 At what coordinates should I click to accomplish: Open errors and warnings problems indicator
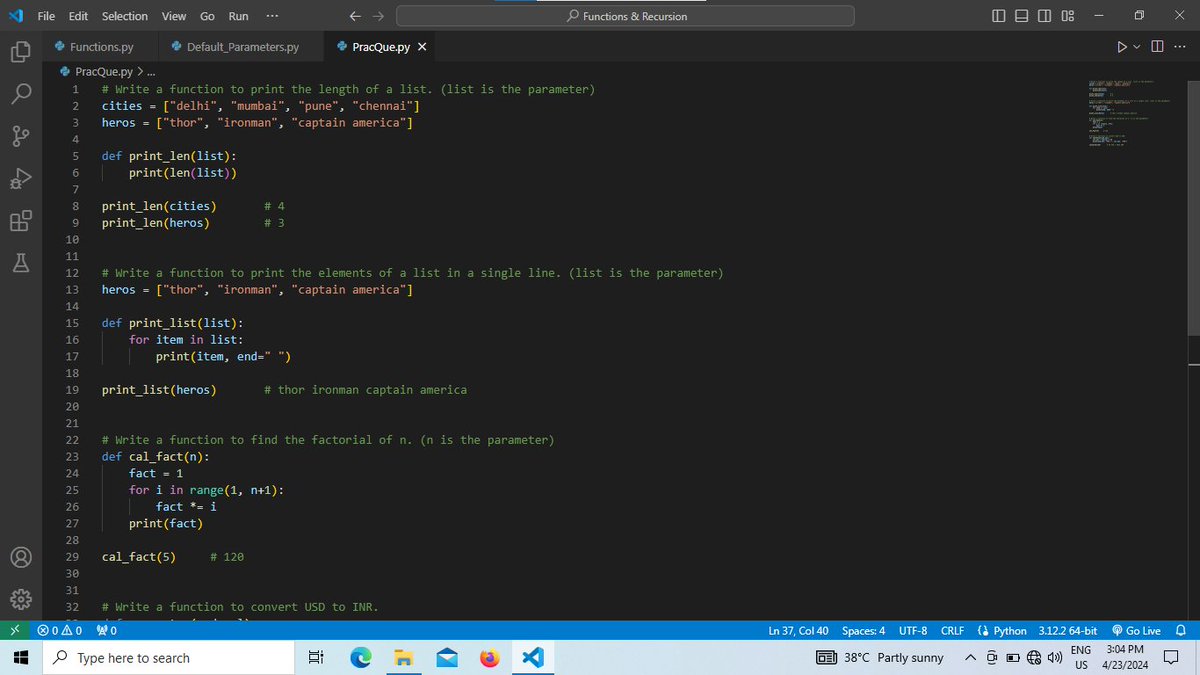(59, 631)
